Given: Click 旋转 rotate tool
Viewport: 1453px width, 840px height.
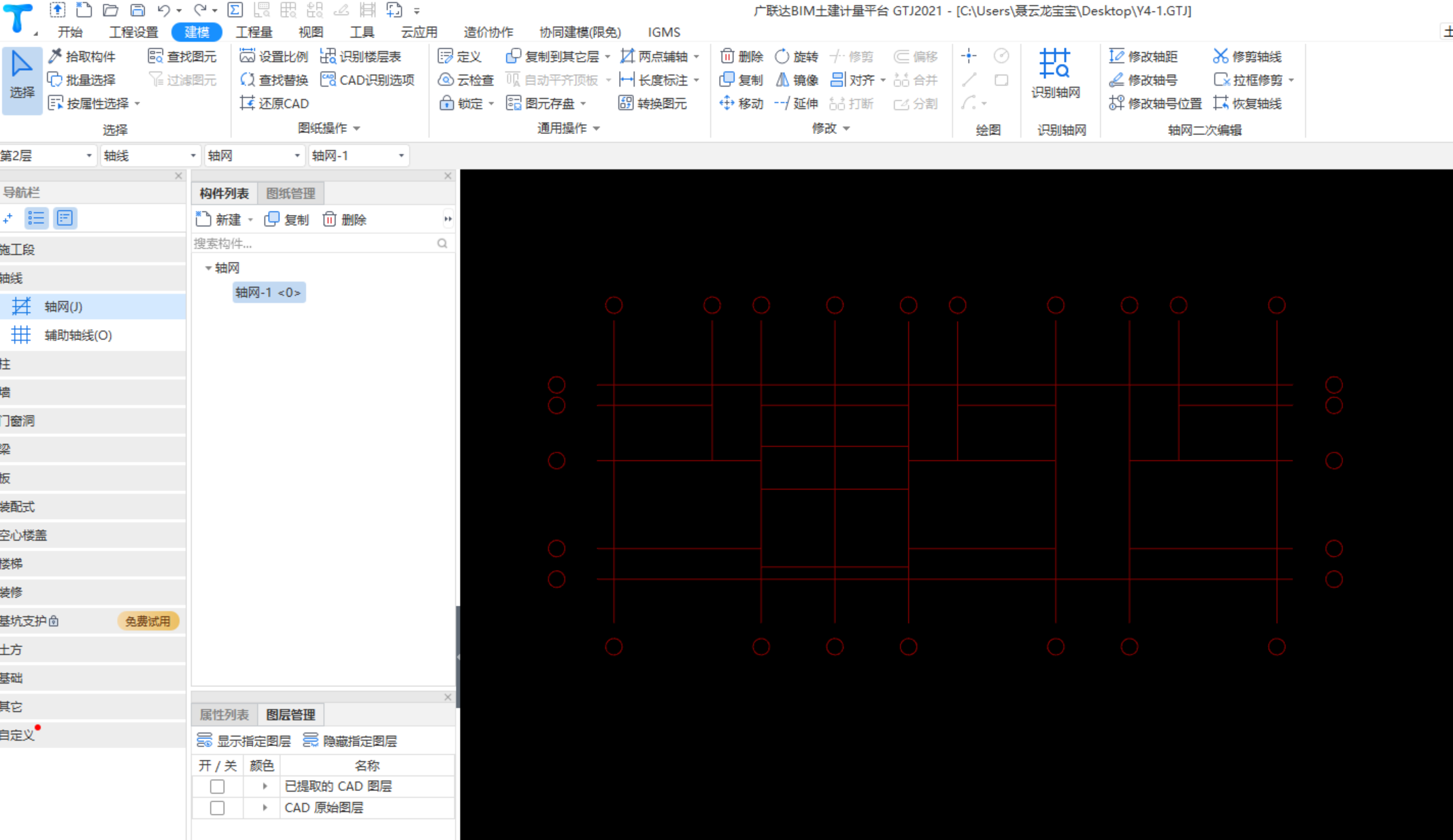Looking at the screenshot, I should point(797,56).
